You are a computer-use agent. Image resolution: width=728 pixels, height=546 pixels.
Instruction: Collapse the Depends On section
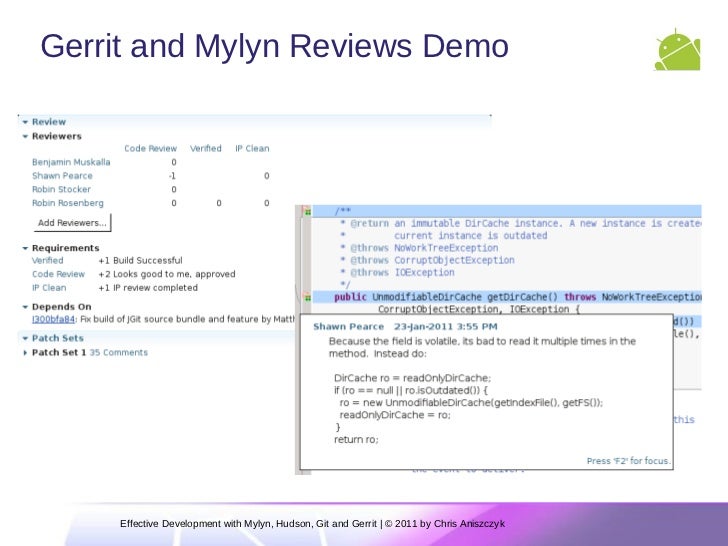pos(25,307)
